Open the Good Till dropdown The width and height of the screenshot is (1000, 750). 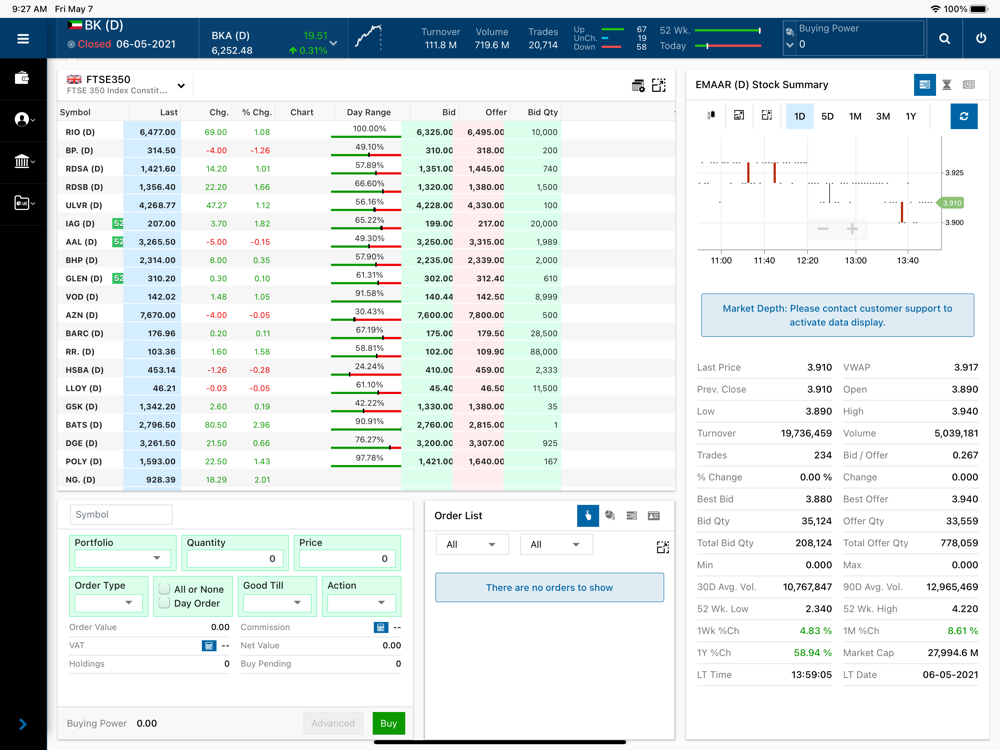tap(277, 602)
